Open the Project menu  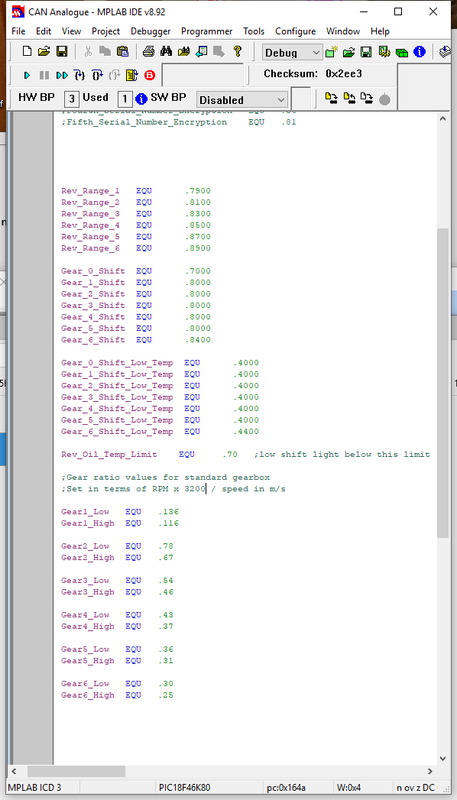pyautogui.click(x=106, y=31)
